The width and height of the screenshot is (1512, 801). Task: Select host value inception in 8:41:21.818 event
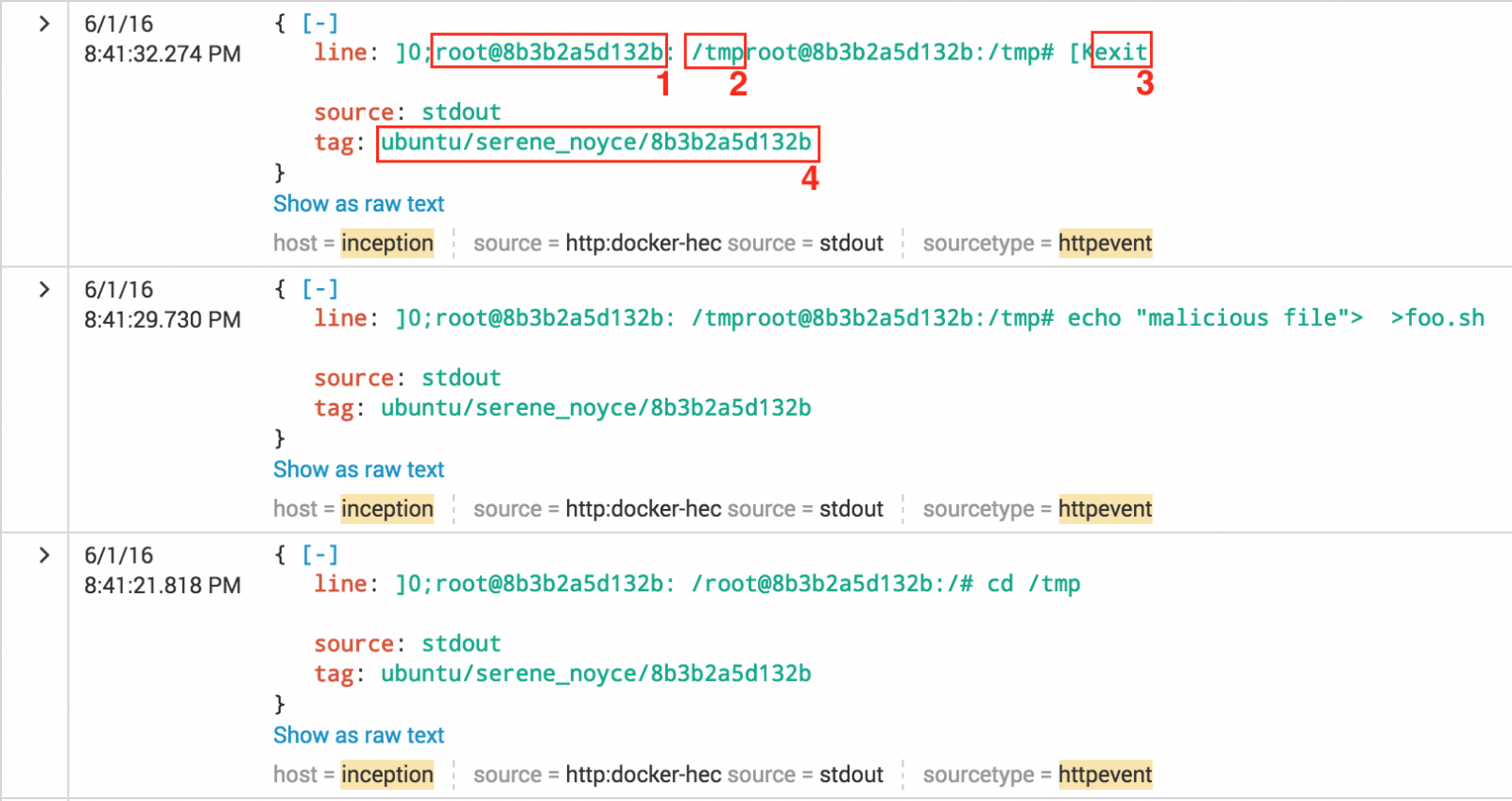tap(387, 775)
